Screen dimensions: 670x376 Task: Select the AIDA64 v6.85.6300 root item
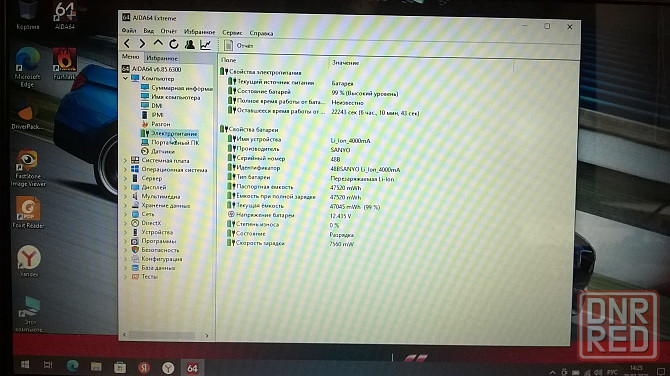tap(152, 69)
